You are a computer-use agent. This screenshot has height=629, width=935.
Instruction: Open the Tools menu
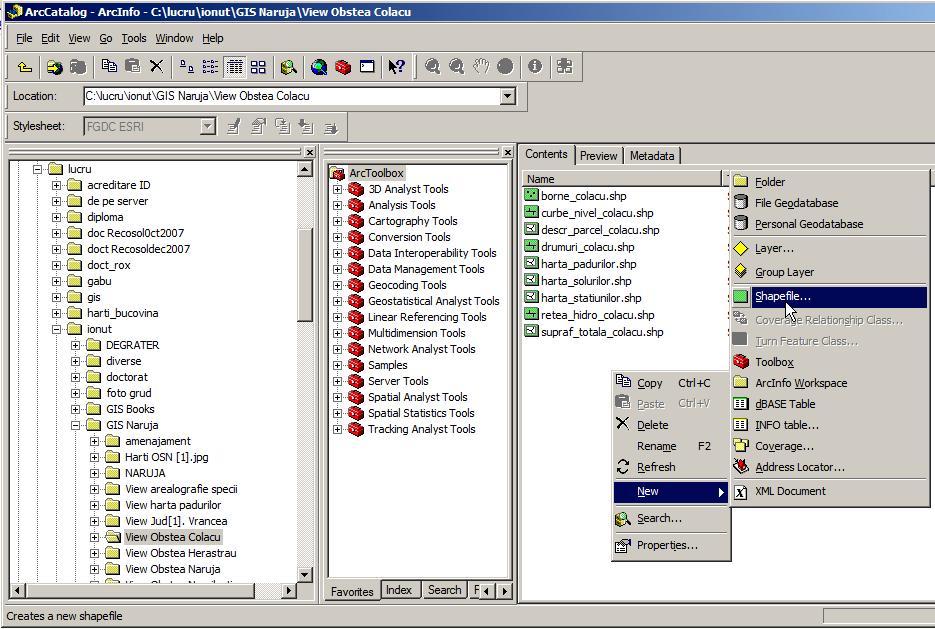pos(134,38)
